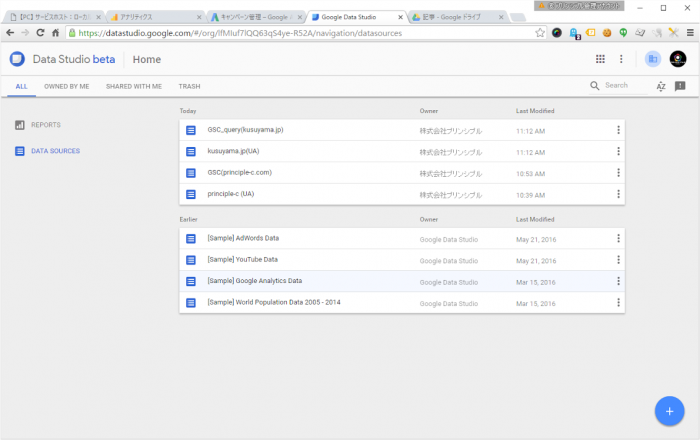700x440 pixels.
Task: Open more options for [Sample] Google Analytics Data
Action: (x=618, y=281)
